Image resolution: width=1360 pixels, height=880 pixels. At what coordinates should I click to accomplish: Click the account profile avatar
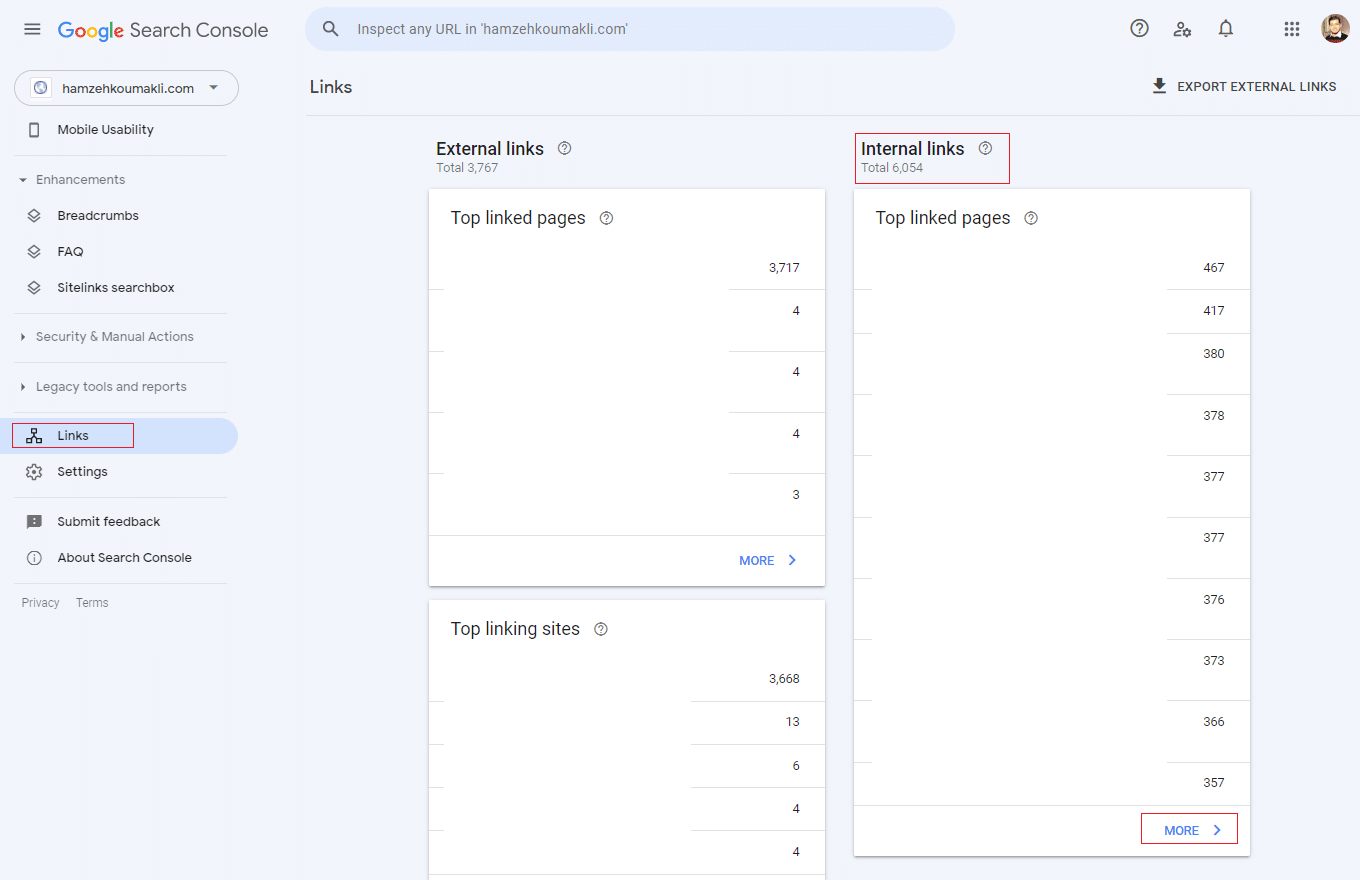tap(1335, 29)
